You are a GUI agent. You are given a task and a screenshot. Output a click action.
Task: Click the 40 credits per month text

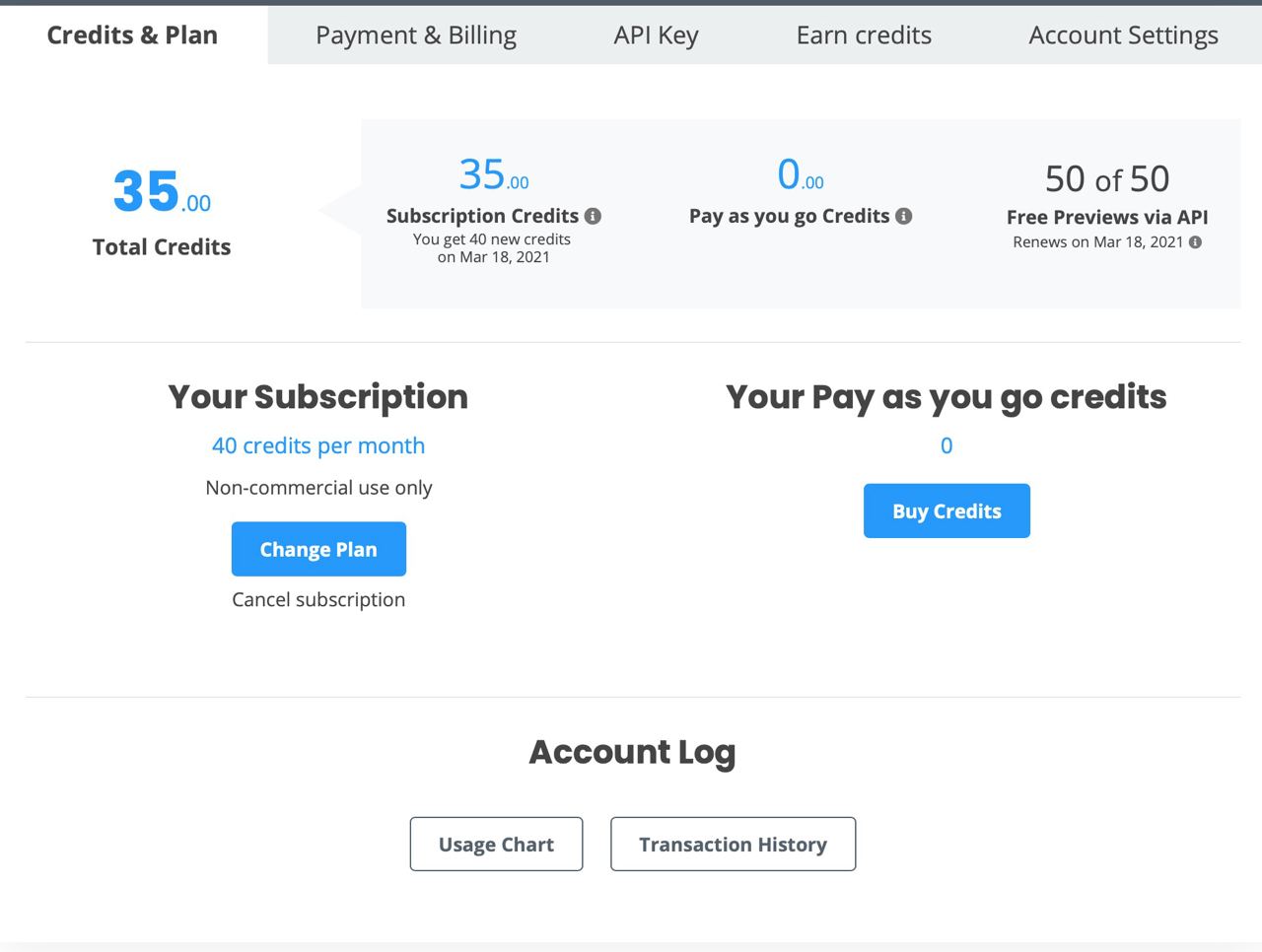pos(318,445)
